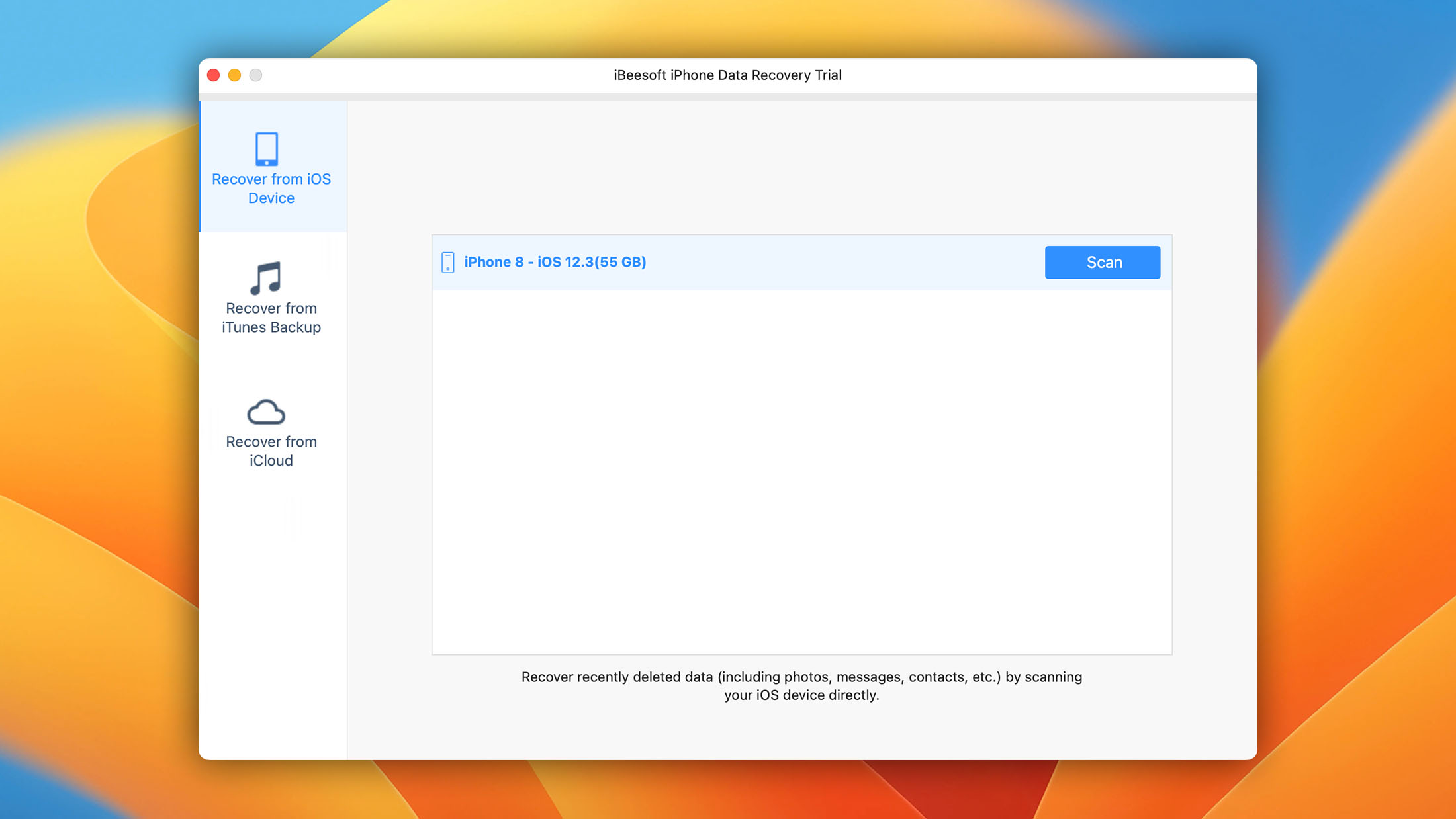Click the iBeesoft iPhone Data Recovery Trial title
1456x819 pixels.
click(727, 75)
